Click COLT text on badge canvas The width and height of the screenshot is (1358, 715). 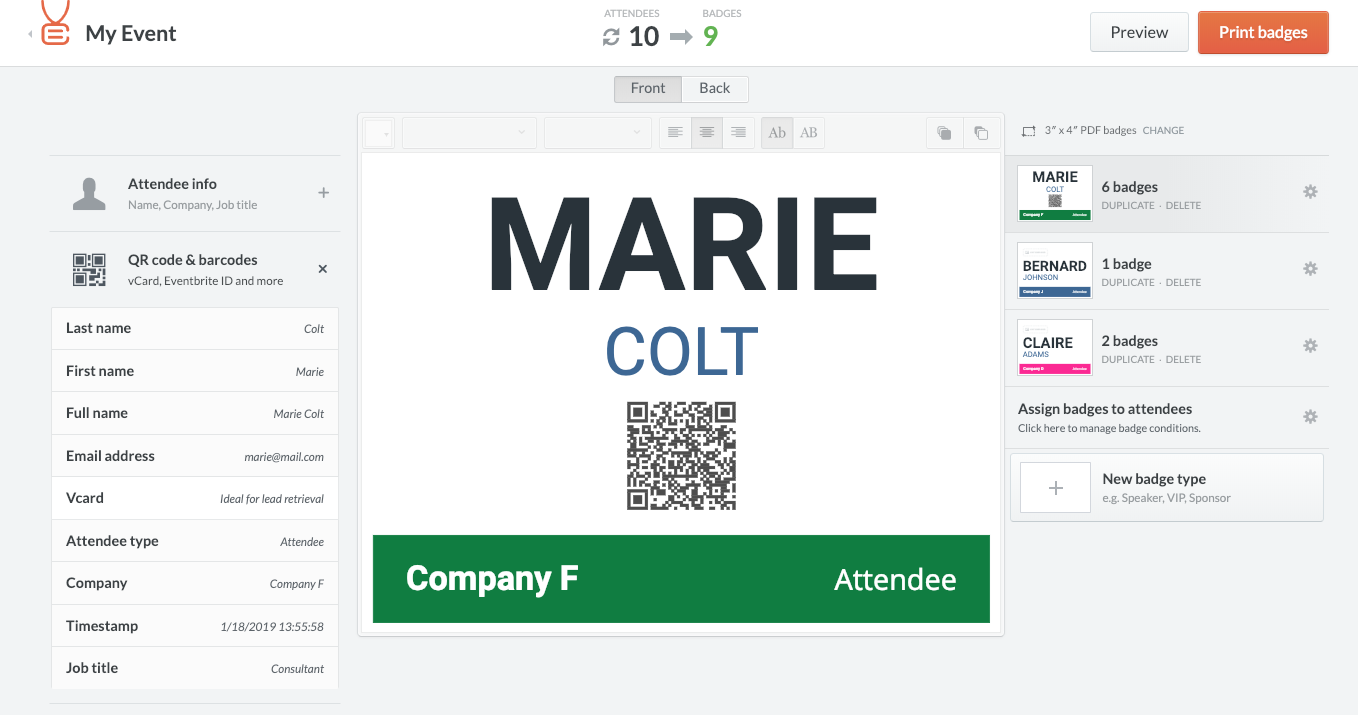[682, 352]
